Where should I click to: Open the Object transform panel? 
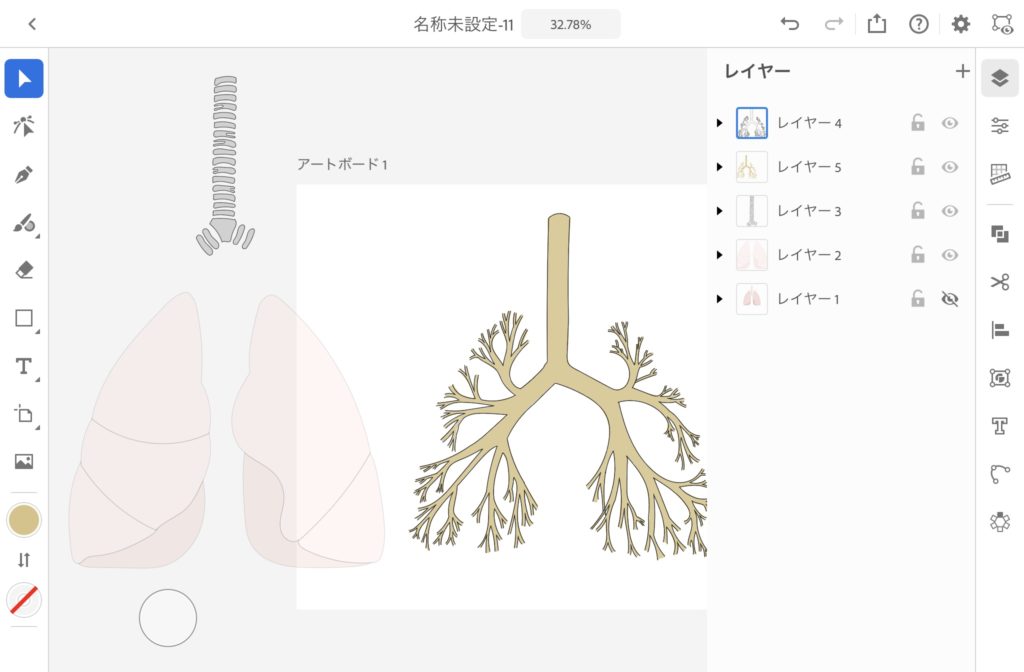tap(1000, 377)
